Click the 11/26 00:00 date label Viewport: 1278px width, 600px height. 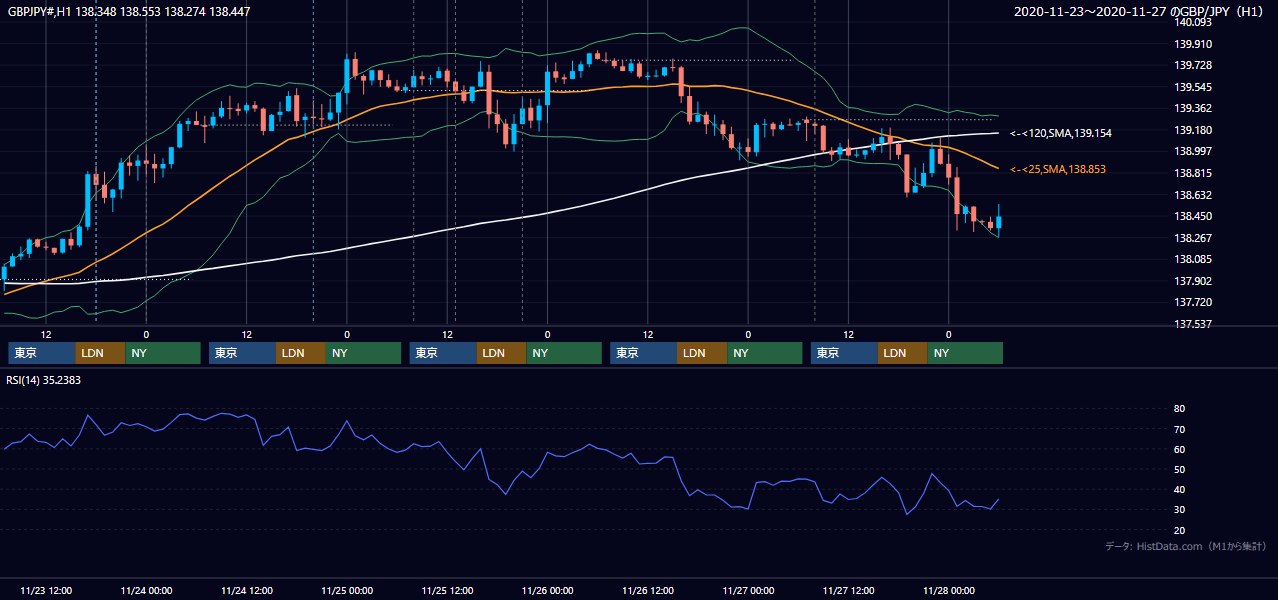[x=548, y=590]
